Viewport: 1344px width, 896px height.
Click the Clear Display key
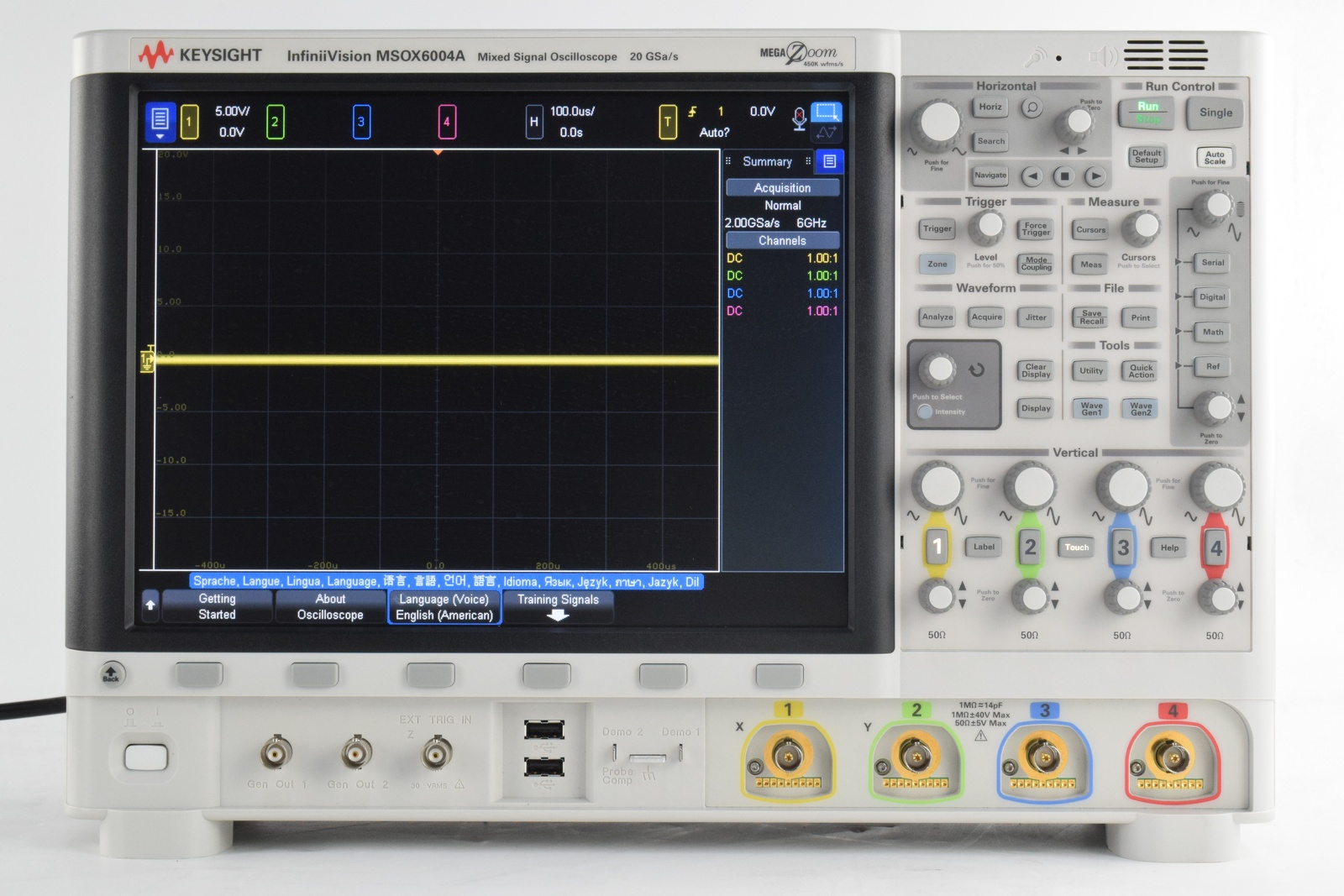click(x=1036, y=371)
